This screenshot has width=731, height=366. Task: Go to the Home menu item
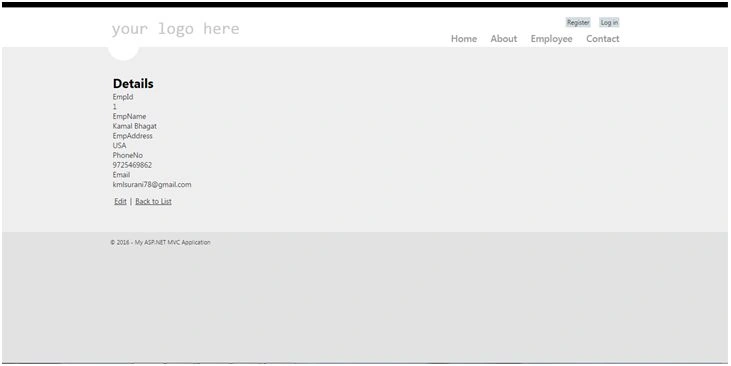464,39
